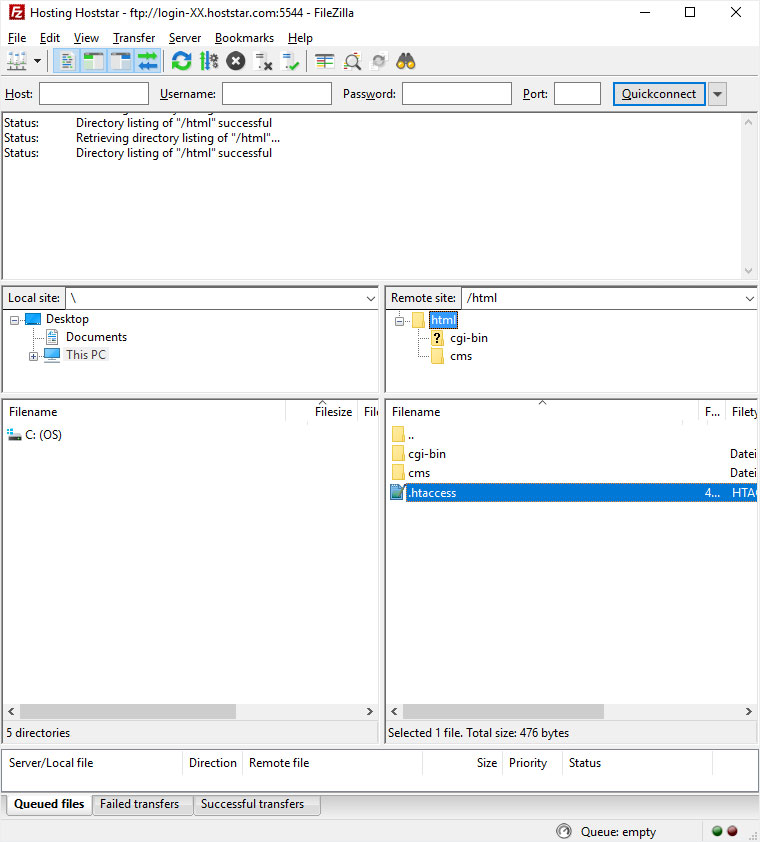Toggle directory comparison

352,61
